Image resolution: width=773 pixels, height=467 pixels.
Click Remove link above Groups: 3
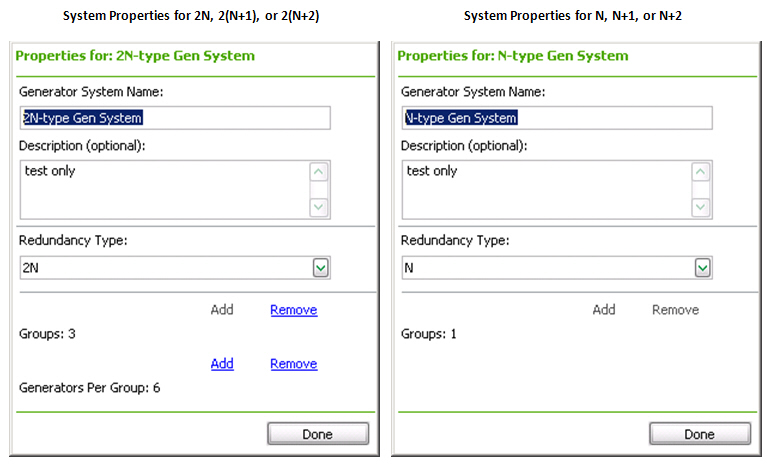click(x=294, y=310)
